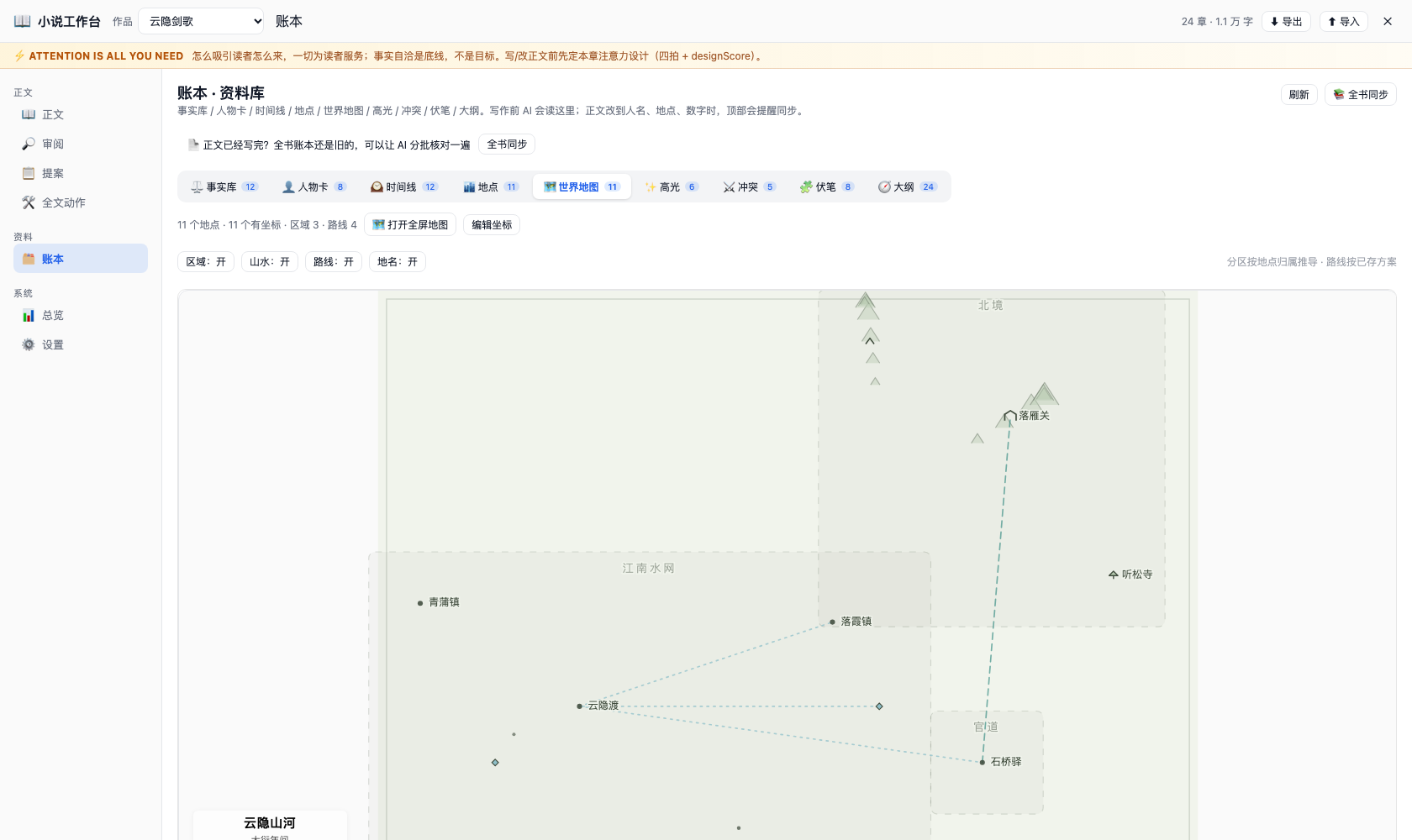This screenshot has height=840, width=1412.
Task: Toggle 山水 layer visibility
Action: coord(270,262)
